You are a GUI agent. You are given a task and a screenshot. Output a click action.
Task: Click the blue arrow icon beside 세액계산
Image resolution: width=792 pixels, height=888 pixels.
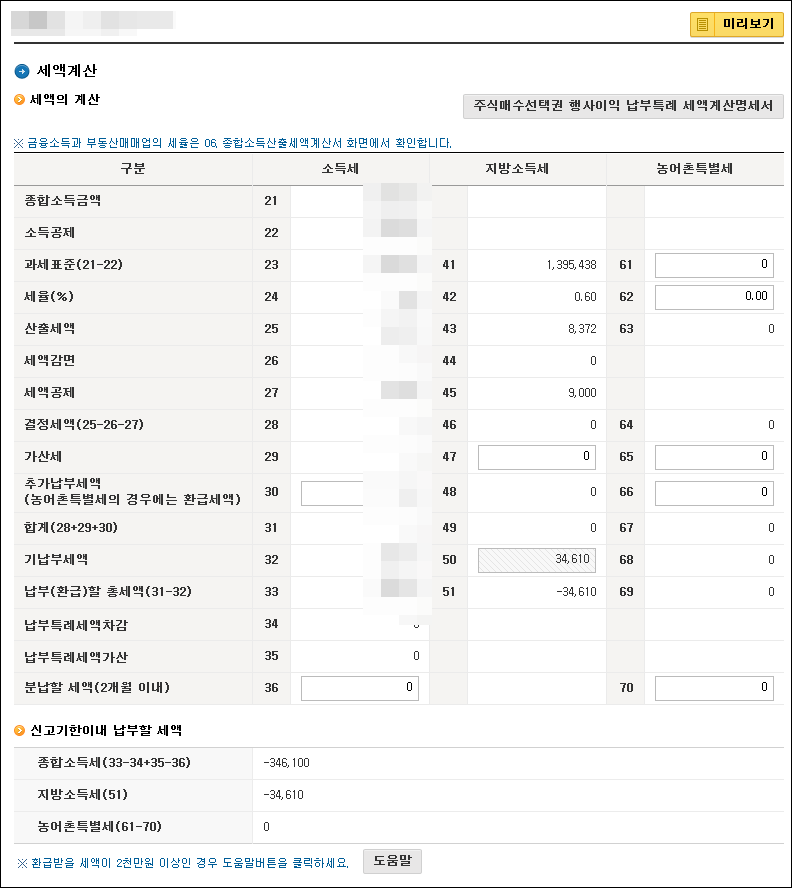click(22, 71)
